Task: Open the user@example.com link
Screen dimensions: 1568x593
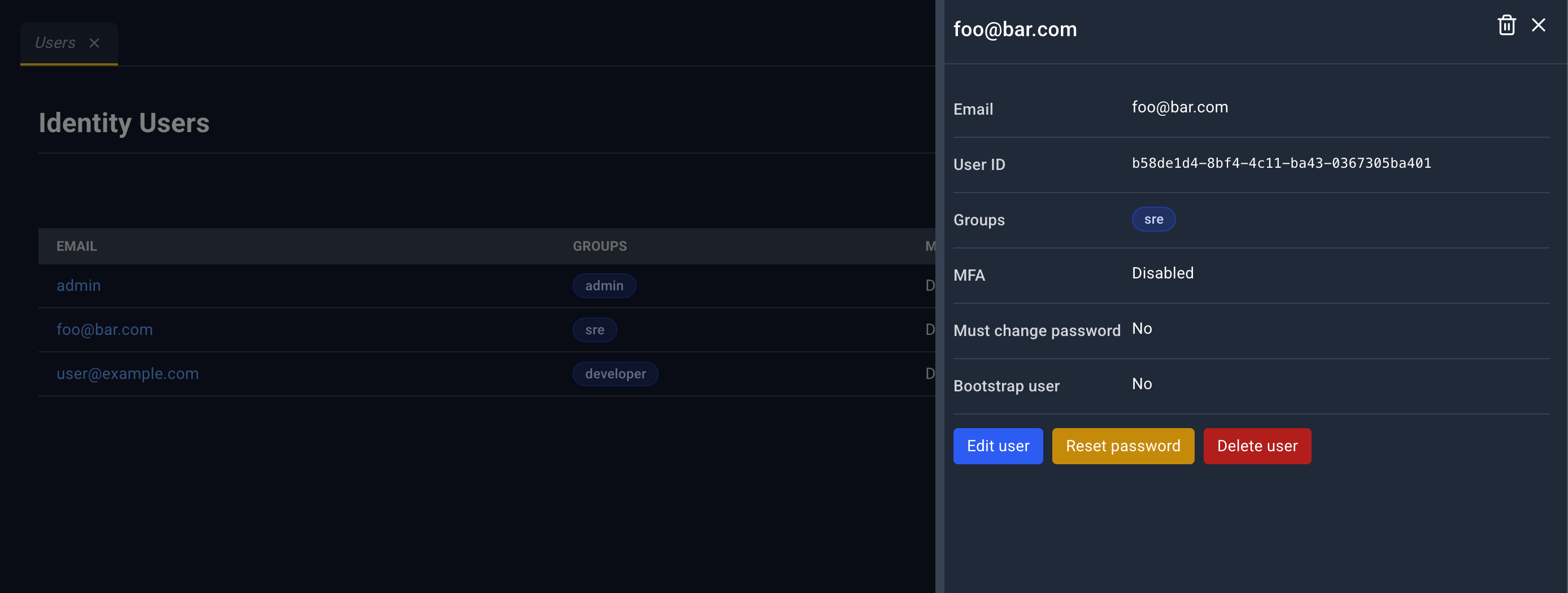Action: click(x=128, y=373)
